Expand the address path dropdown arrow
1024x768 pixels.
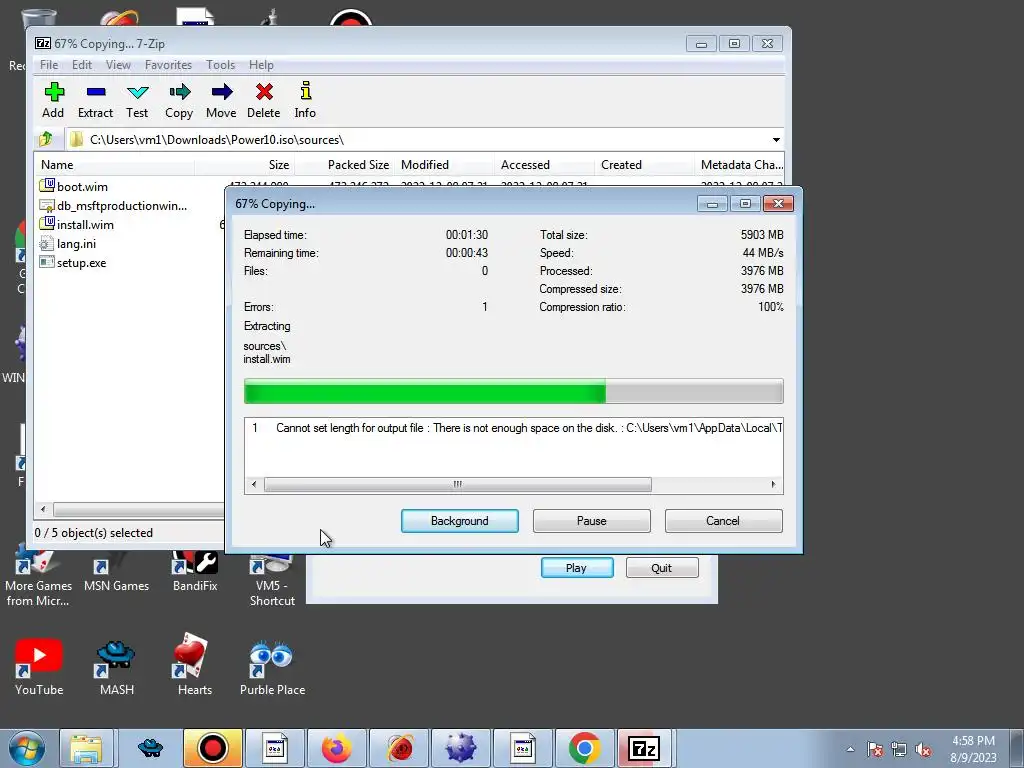pos(776,140)
